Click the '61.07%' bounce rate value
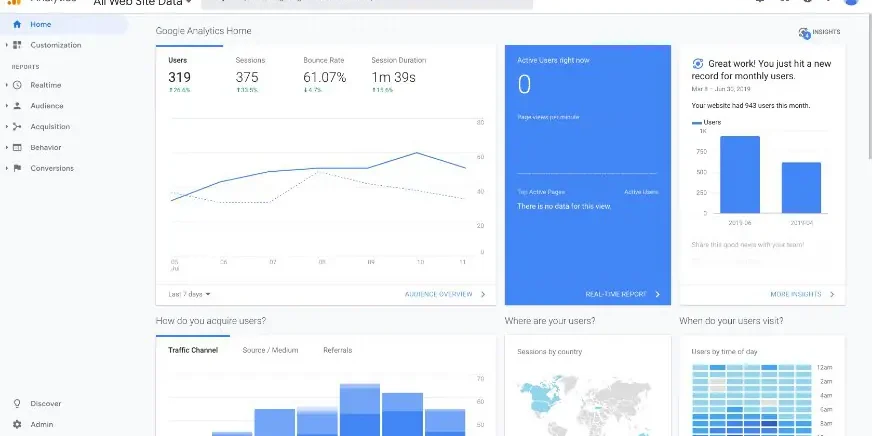The image size is (872, 436). tap(325, 77)
